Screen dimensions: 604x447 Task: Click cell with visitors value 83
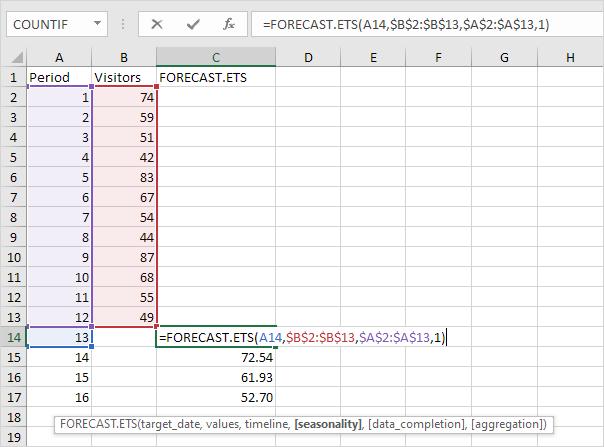click(x=124, y=177)
